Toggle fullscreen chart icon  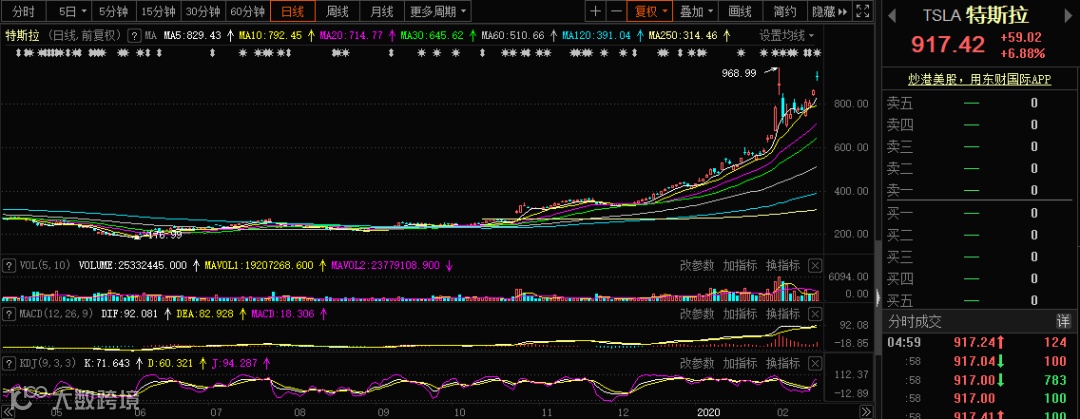pyautogui.click(x=862, y=11)
